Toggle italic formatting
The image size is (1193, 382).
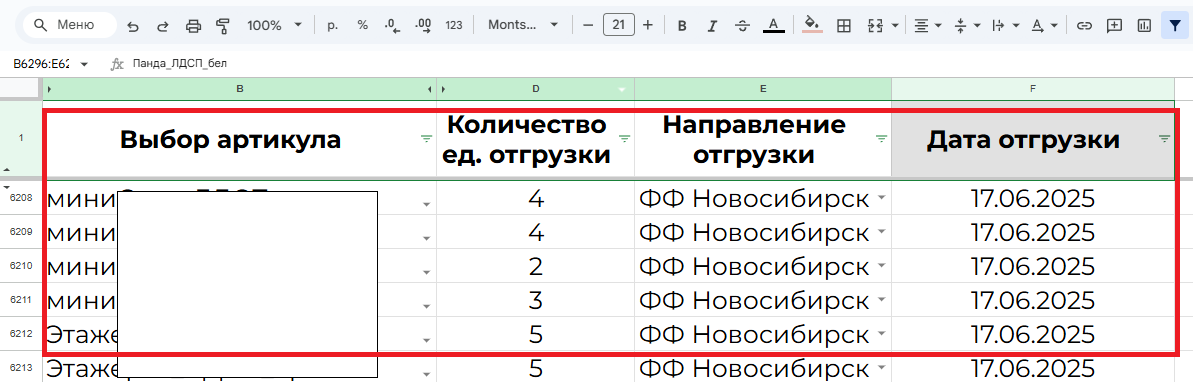coord(712,25)
